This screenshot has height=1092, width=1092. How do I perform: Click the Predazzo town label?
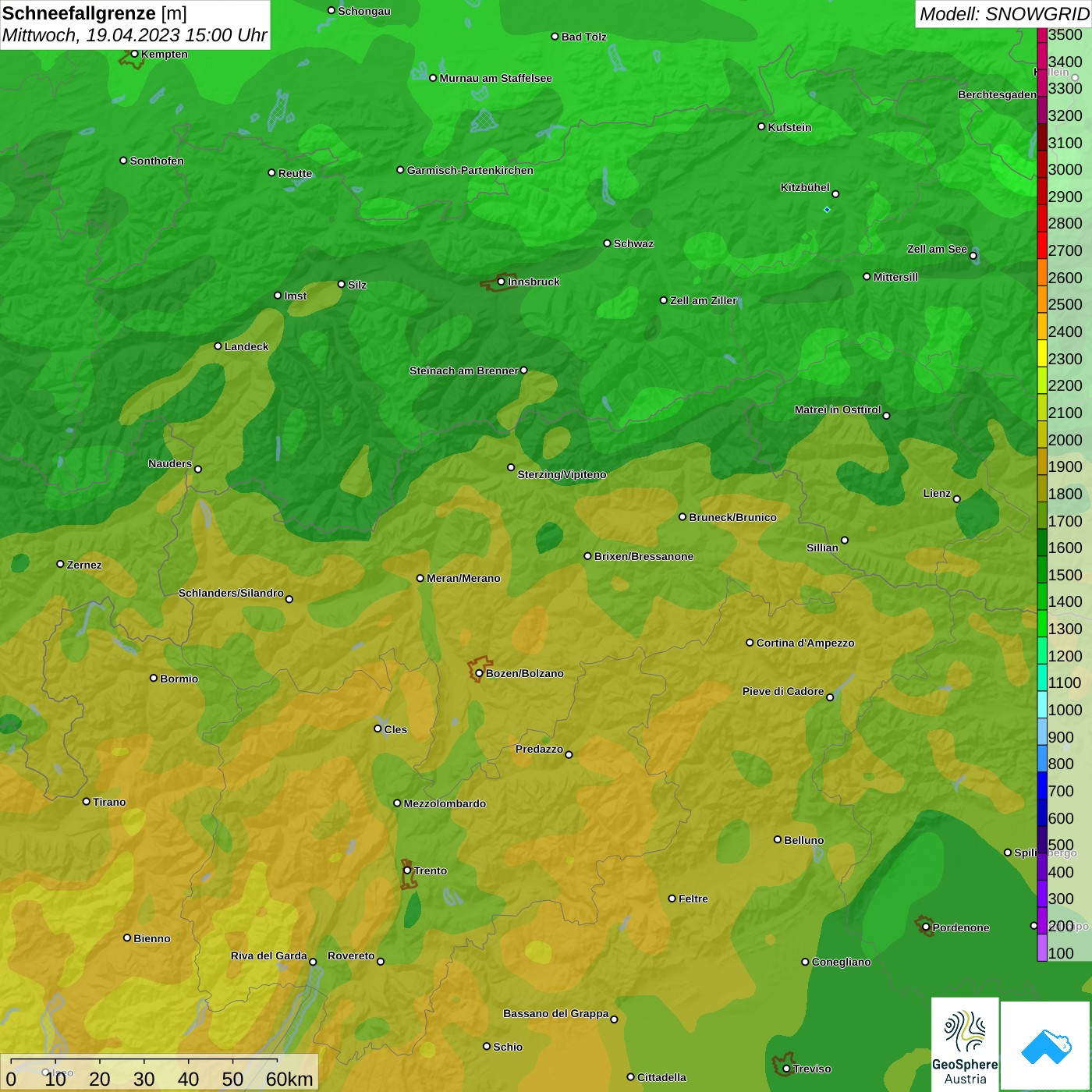[539, 749]
